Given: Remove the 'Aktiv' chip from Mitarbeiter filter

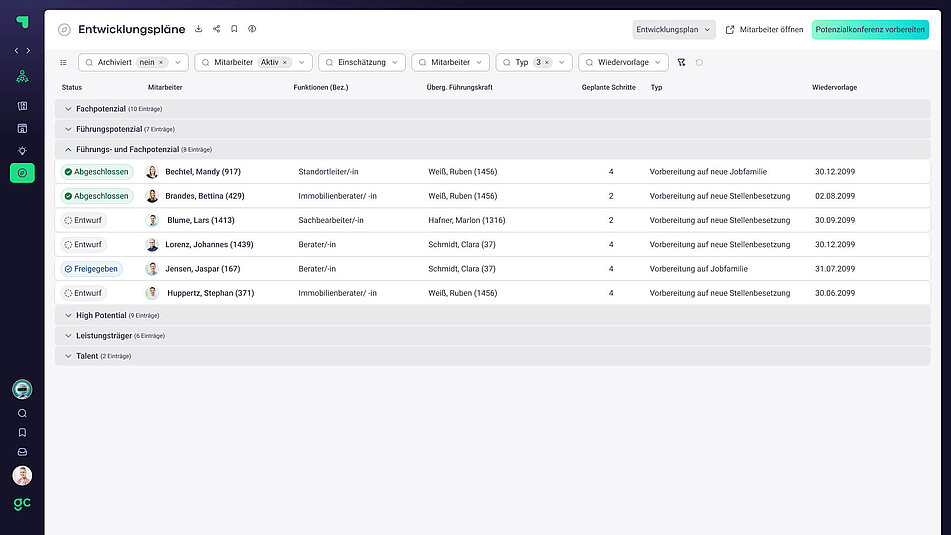Looking at the screenshot, I should 285,62.
